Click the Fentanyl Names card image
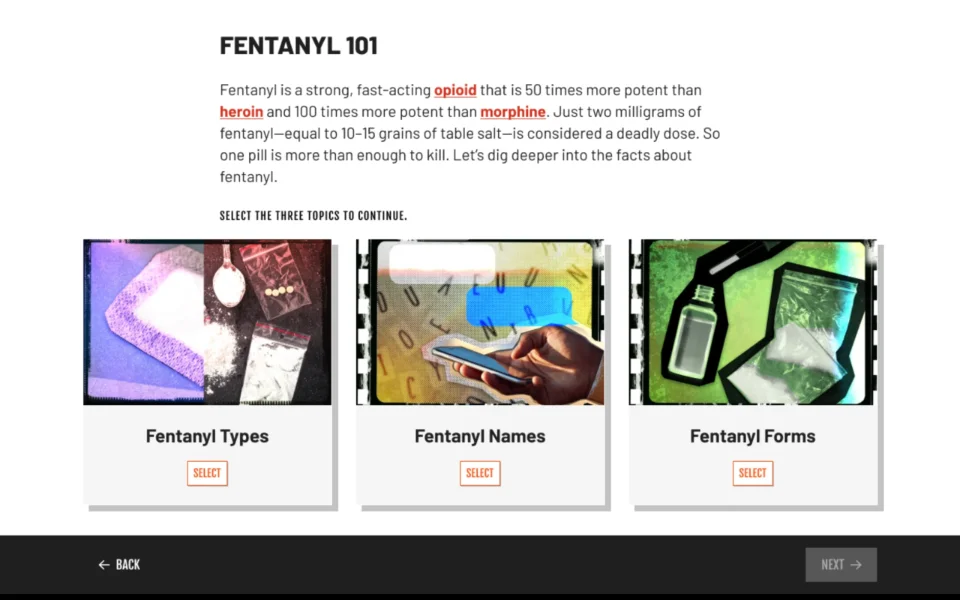Screen dimensions: 960x600 click(x=480, y=322)
